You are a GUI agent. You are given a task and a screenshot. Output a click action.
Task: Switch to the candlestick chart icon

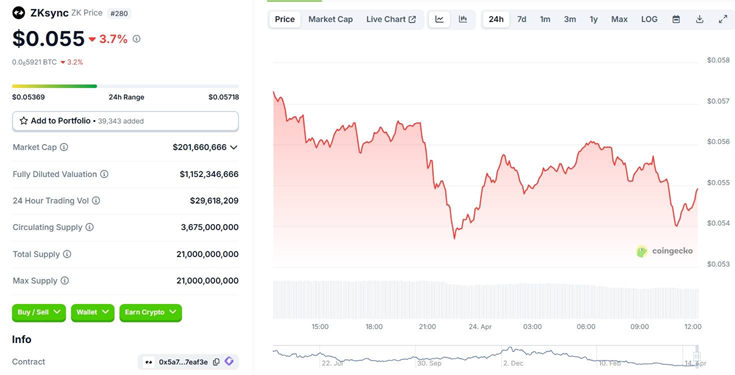coord(463,19)
